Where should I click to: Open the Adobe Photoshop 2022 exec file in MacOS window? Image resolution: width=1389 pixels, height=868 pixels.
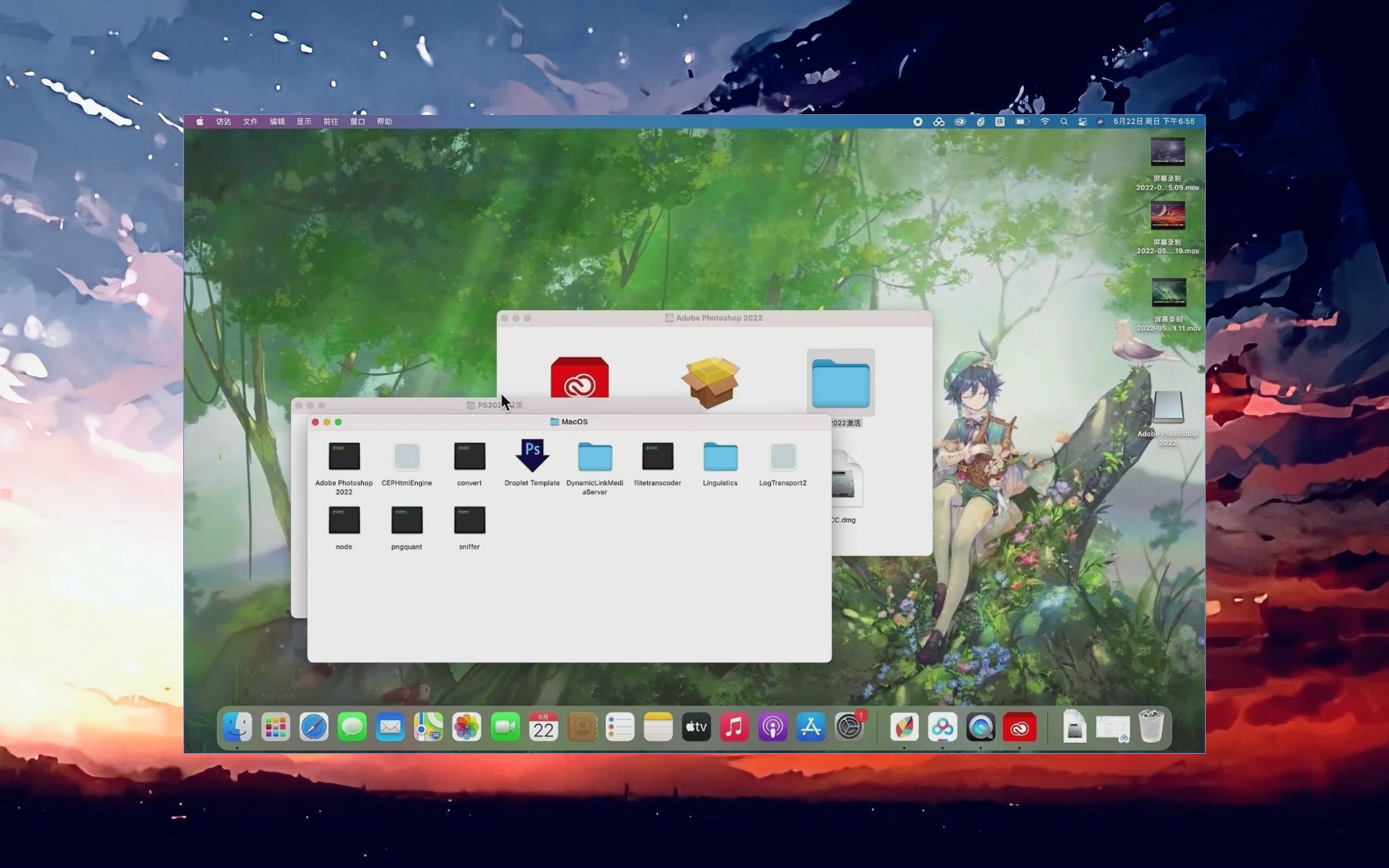click(x=344, y=457)
